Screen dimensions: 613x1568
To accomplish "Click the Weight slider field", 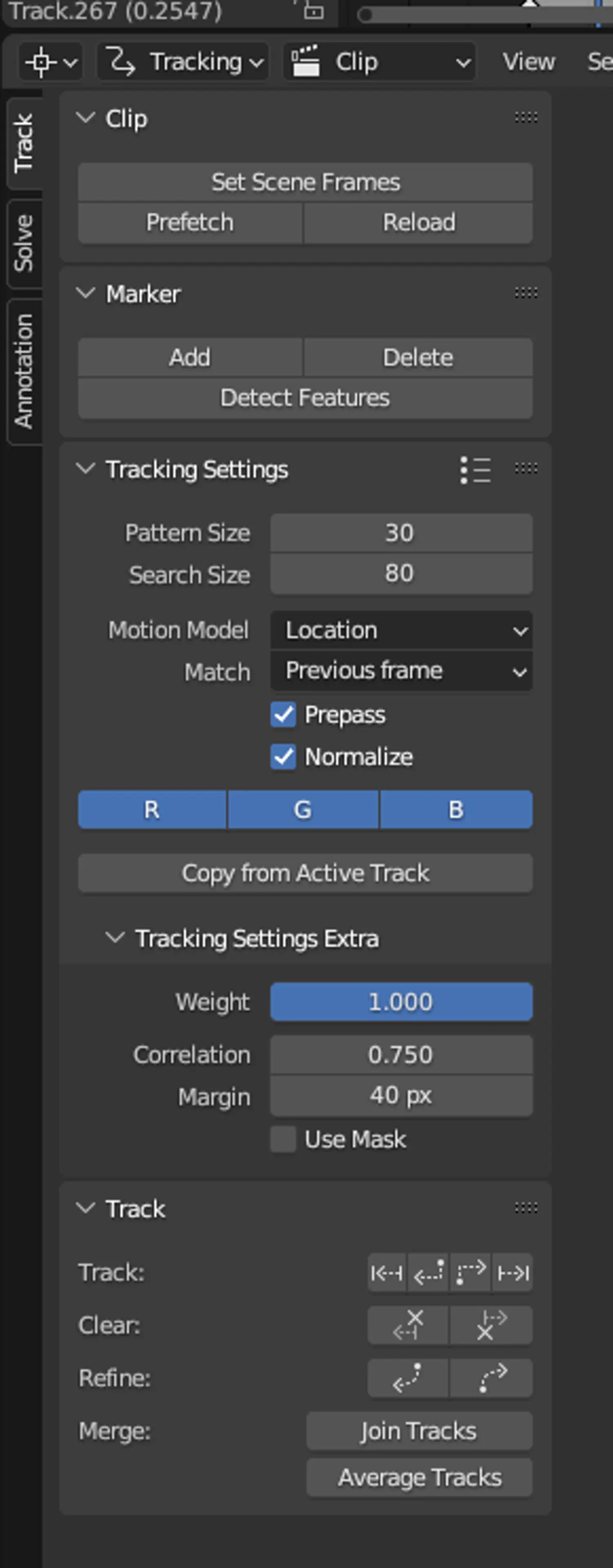I will [401, 1001].
